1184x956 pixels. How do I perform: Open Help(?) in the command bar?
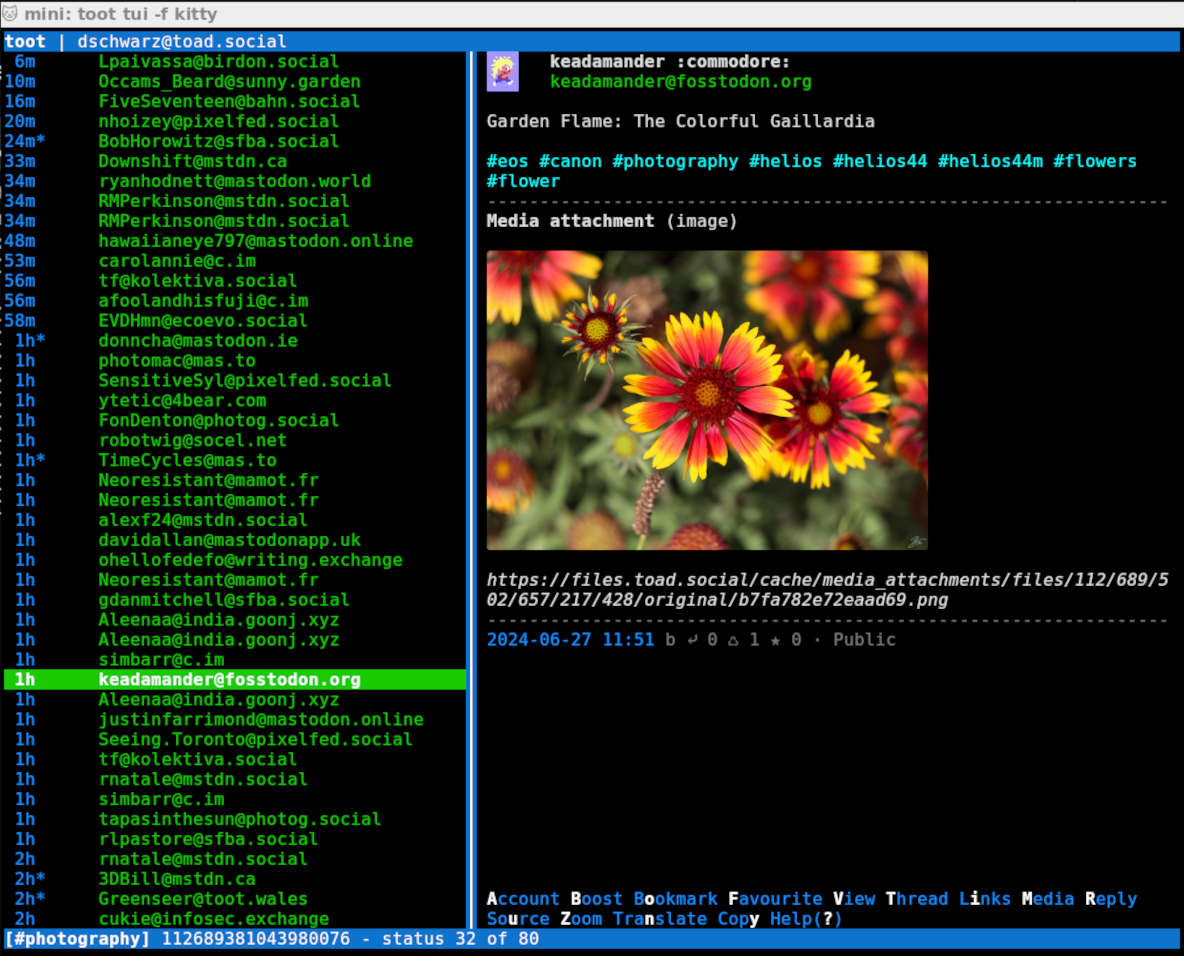click(x=806, y=919)
